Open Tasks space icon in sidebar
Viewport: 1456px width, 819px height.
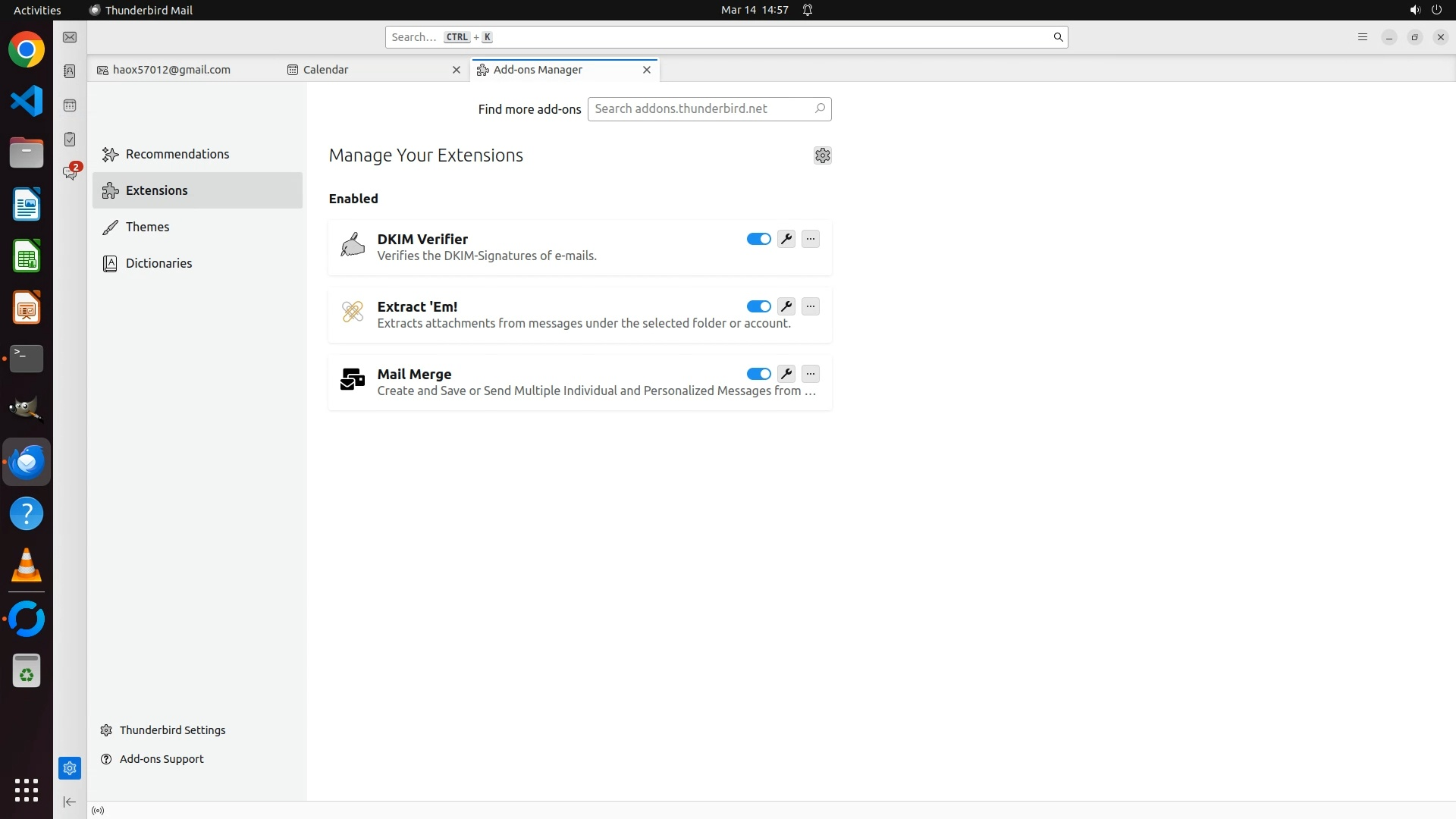(x=70, y=140)
